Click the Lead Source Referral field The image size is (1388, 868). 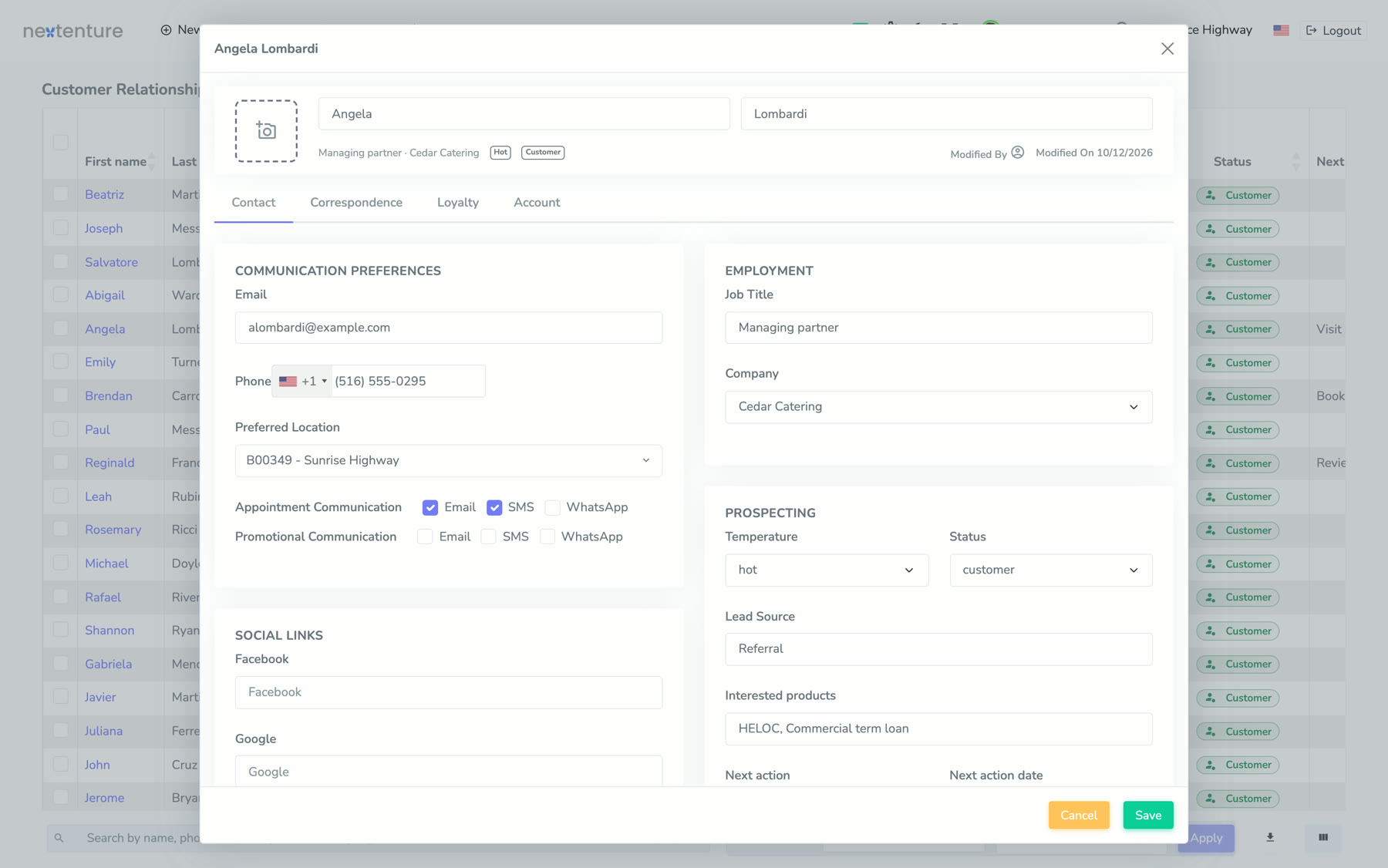pos(938,649)
